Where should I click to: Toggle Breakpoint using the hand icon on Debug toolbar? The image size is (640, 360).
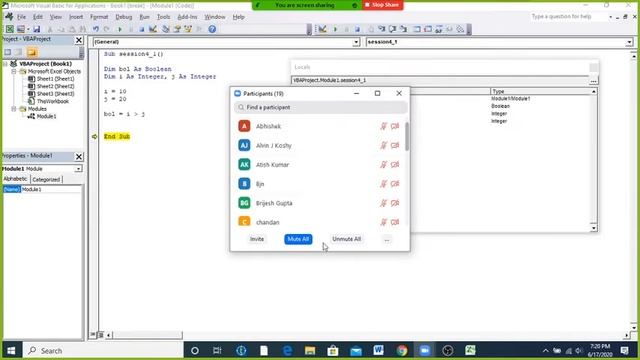pos(371,29)
